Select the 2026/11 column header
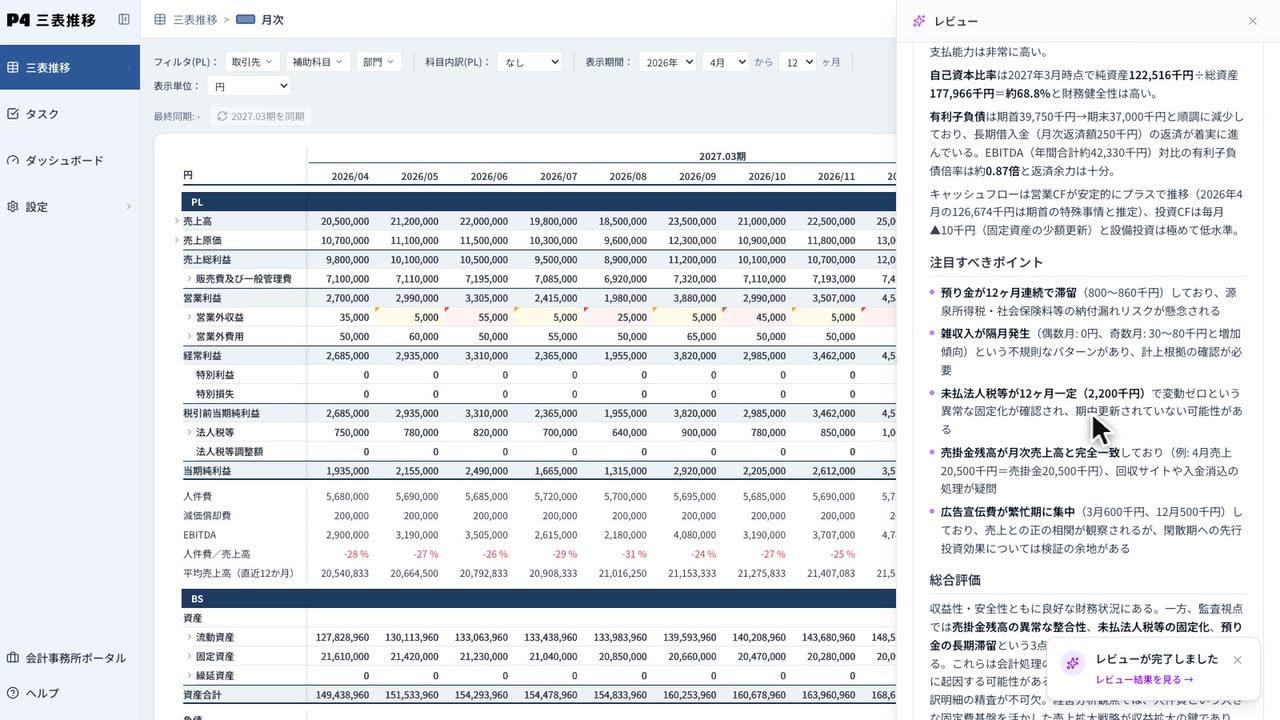The image size is (1280, 720). pyautogui.click(x=836, y=177)
